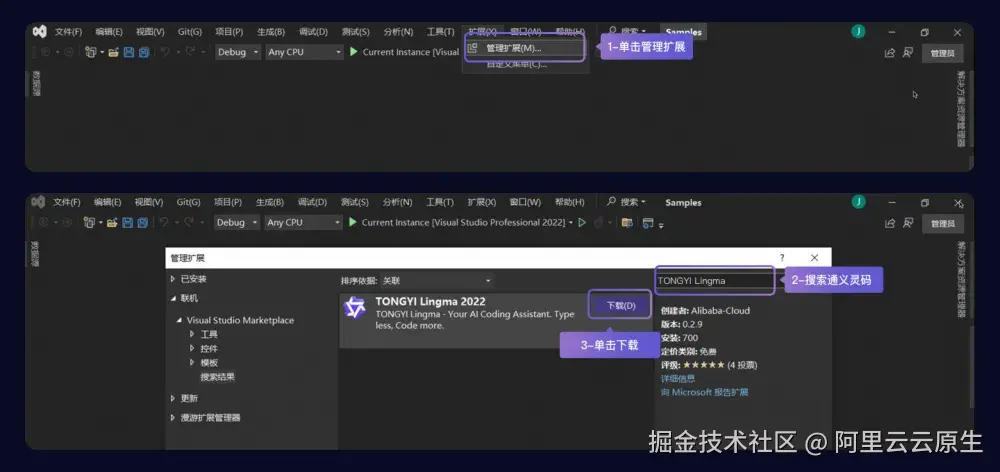Open 工具(T) menu in lower window

click(x=439, y=202)
